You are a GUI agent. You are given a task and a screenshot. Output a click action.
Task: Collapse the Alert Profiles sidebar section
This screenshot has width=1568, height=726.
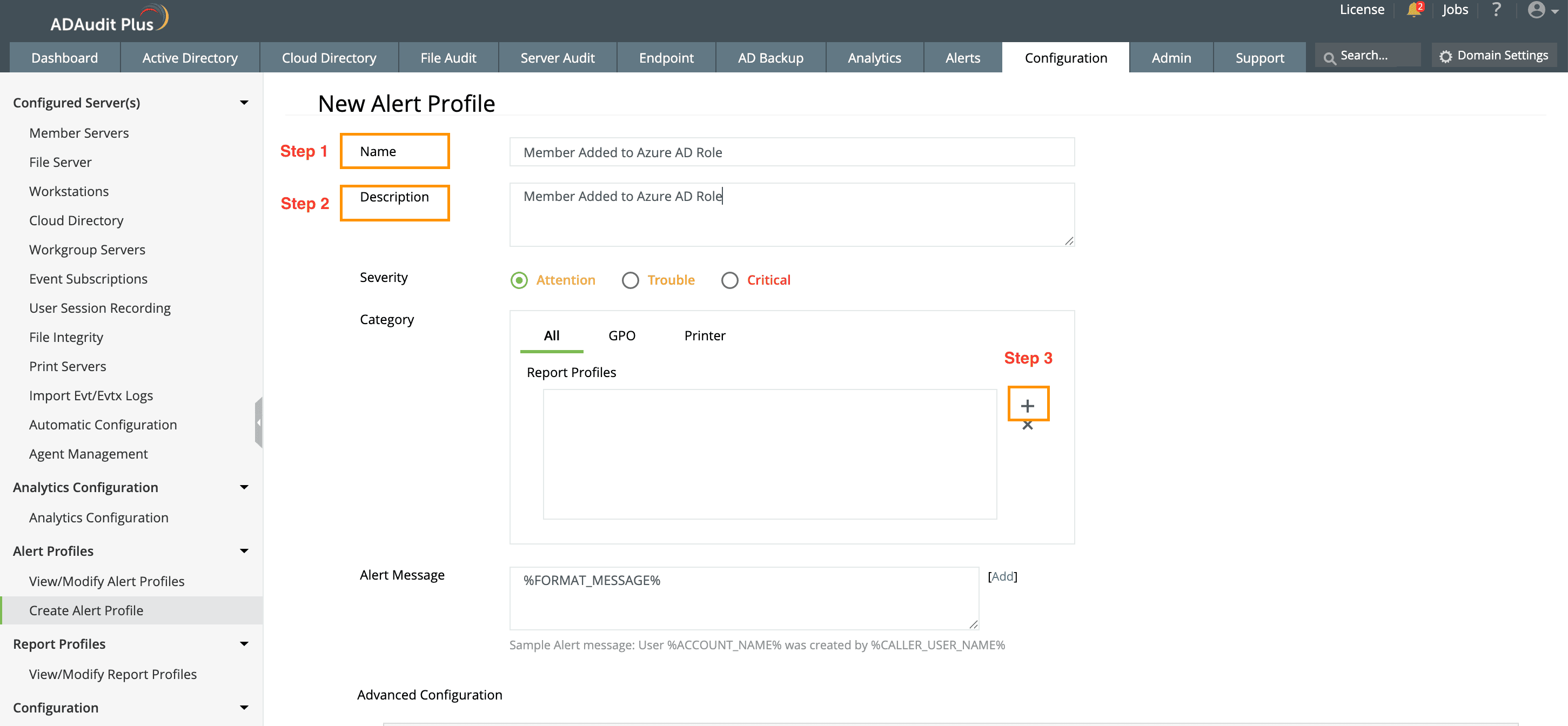(244, 551)
